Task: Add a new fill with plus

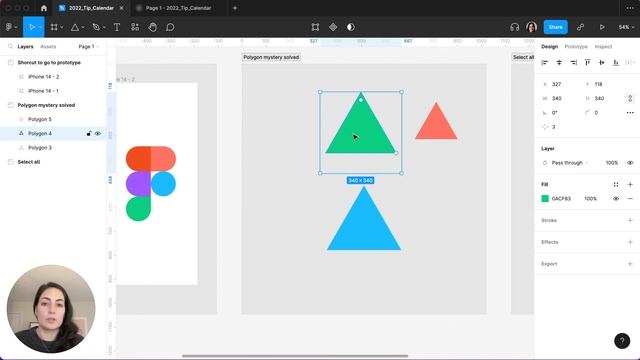Action: pyautogui.click(x=630, y=184)
